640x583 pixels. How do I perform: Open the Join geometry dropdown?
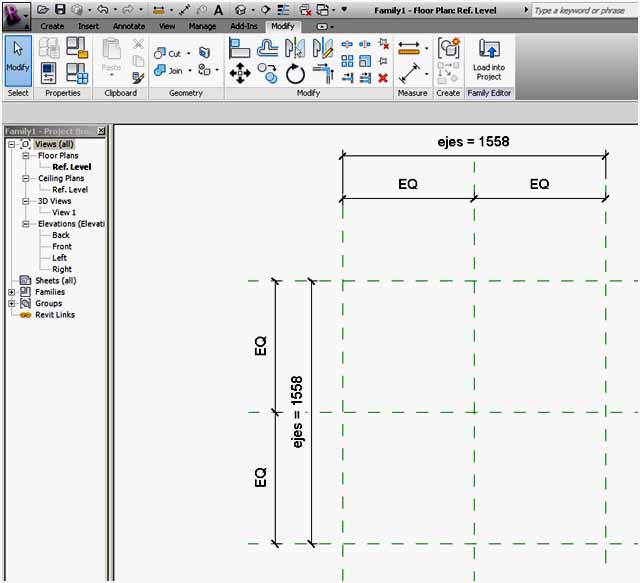(189, 71)
